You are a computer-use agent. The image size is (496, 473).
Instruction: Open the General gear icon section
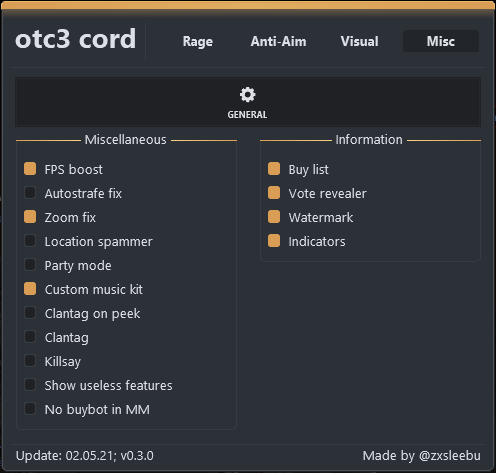coord(247,102)
